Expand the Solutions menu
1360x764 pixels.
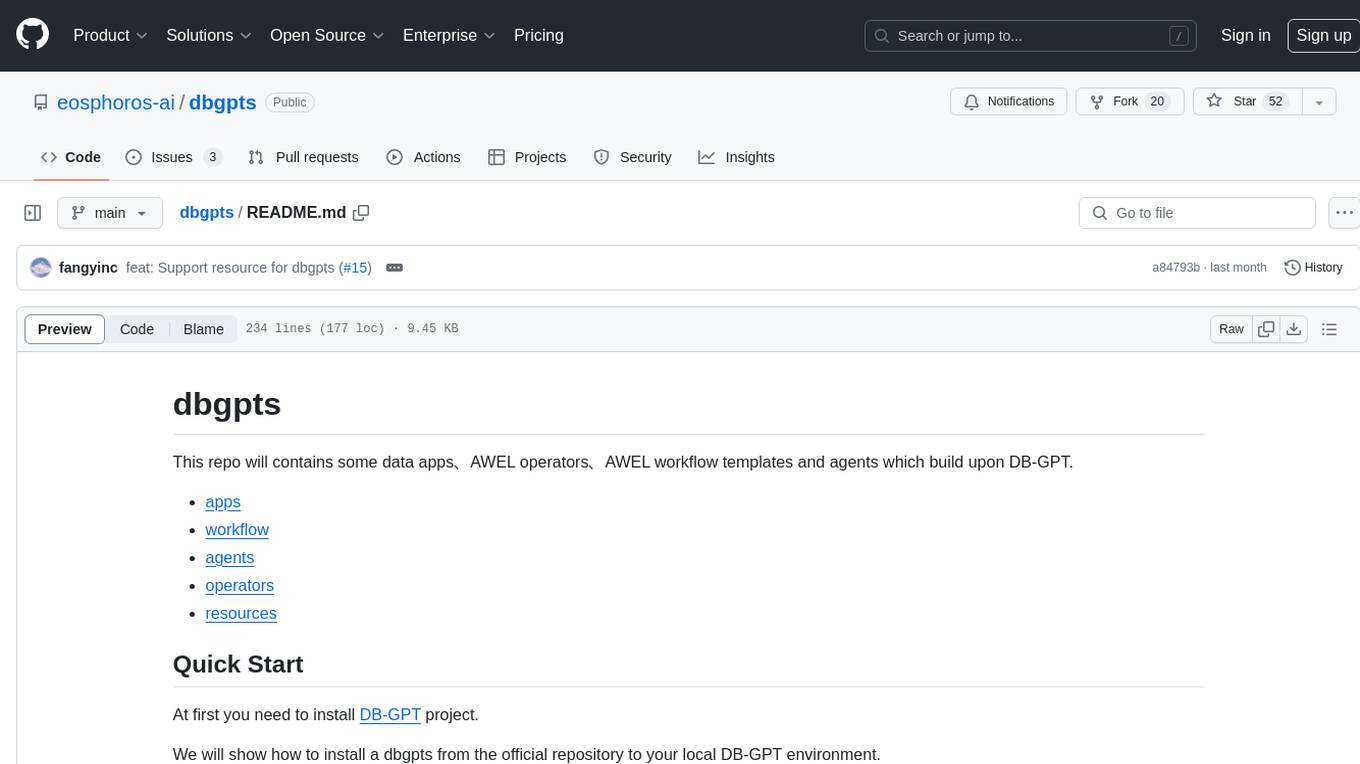click(x=209, y=35)
